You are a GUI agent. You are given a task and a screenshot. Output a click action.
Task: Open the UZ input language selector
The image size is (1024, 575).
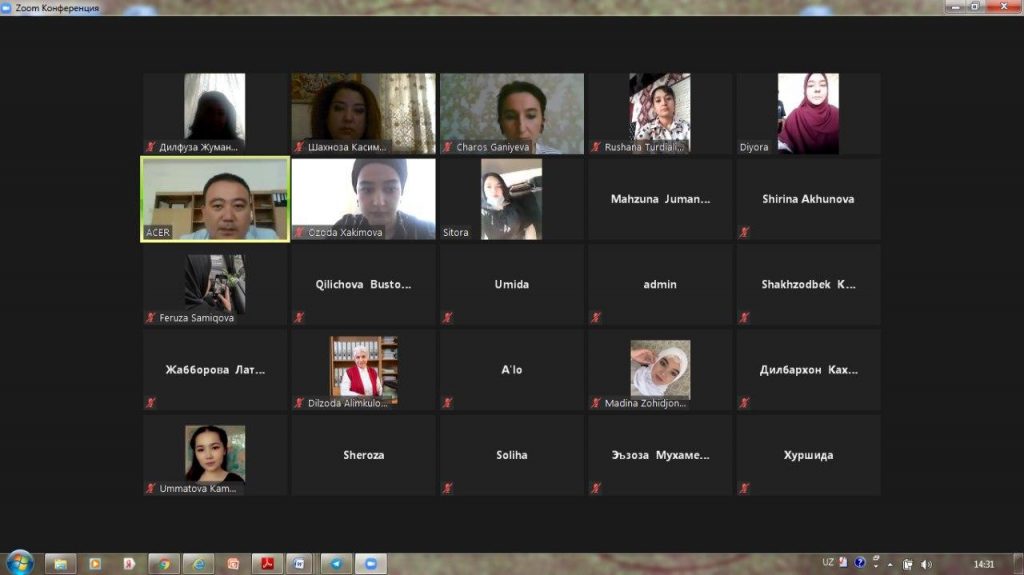point(828,563)
